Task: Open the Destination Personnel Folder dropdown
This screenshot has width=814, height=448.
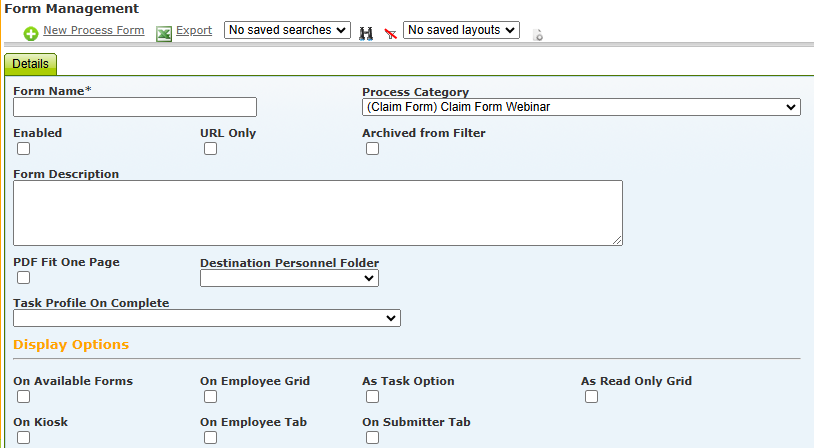Action: [x=289, y=278]
